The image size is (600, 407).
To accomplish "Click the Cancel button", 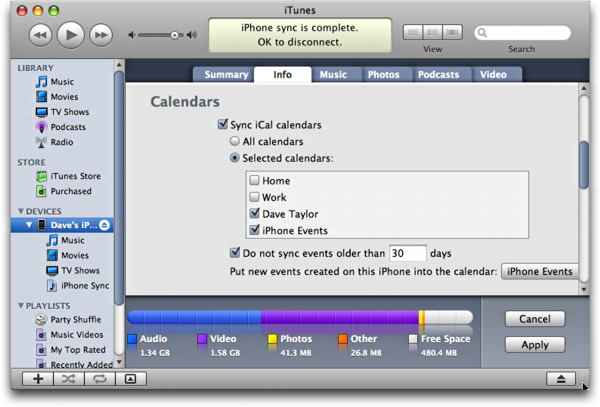I will 535,319.
